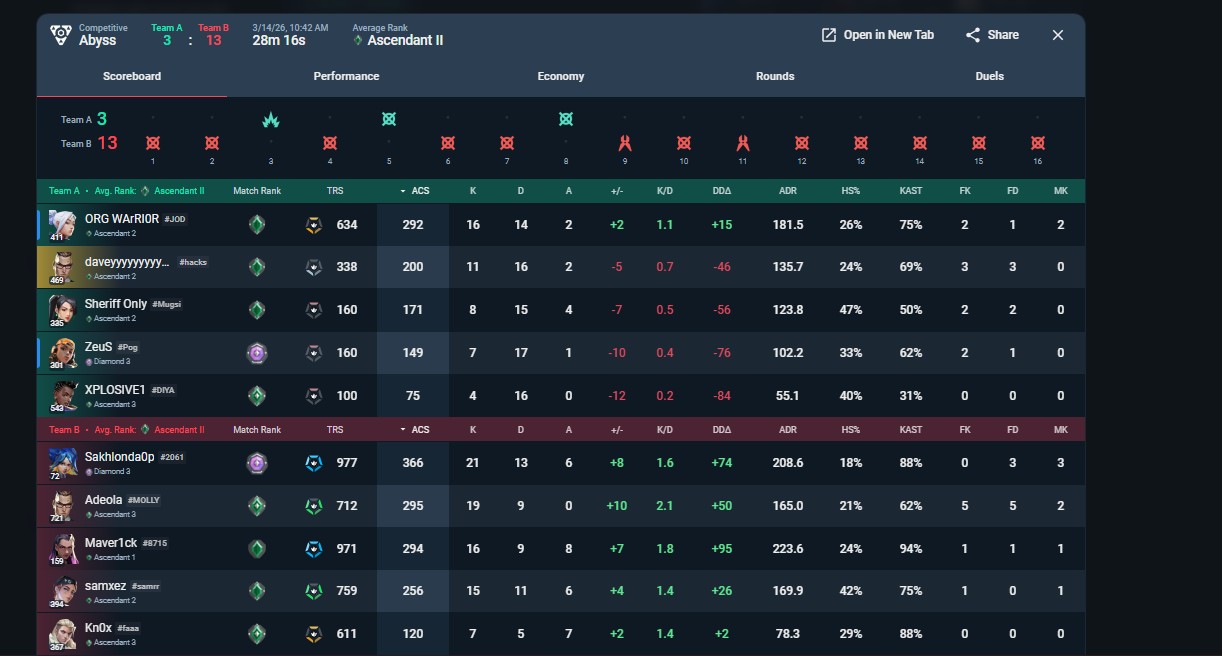This screenshot has width=1222, height=656.
Task: Select round 4 elimination icon
Action: [x=330, y=143]
